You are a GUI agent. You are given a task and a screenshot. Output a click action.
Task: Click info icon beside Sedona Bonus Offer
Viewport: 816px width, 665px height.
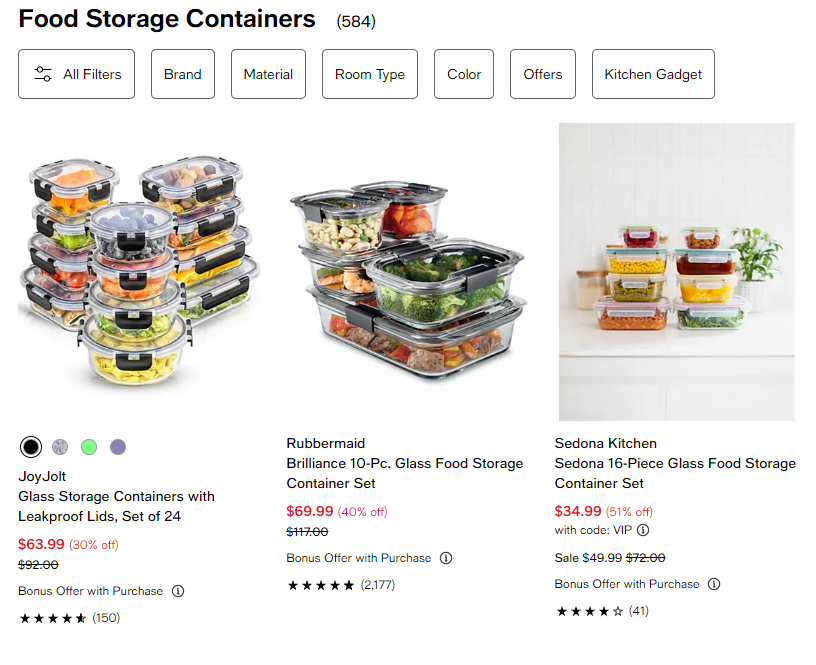coord(714,584)
